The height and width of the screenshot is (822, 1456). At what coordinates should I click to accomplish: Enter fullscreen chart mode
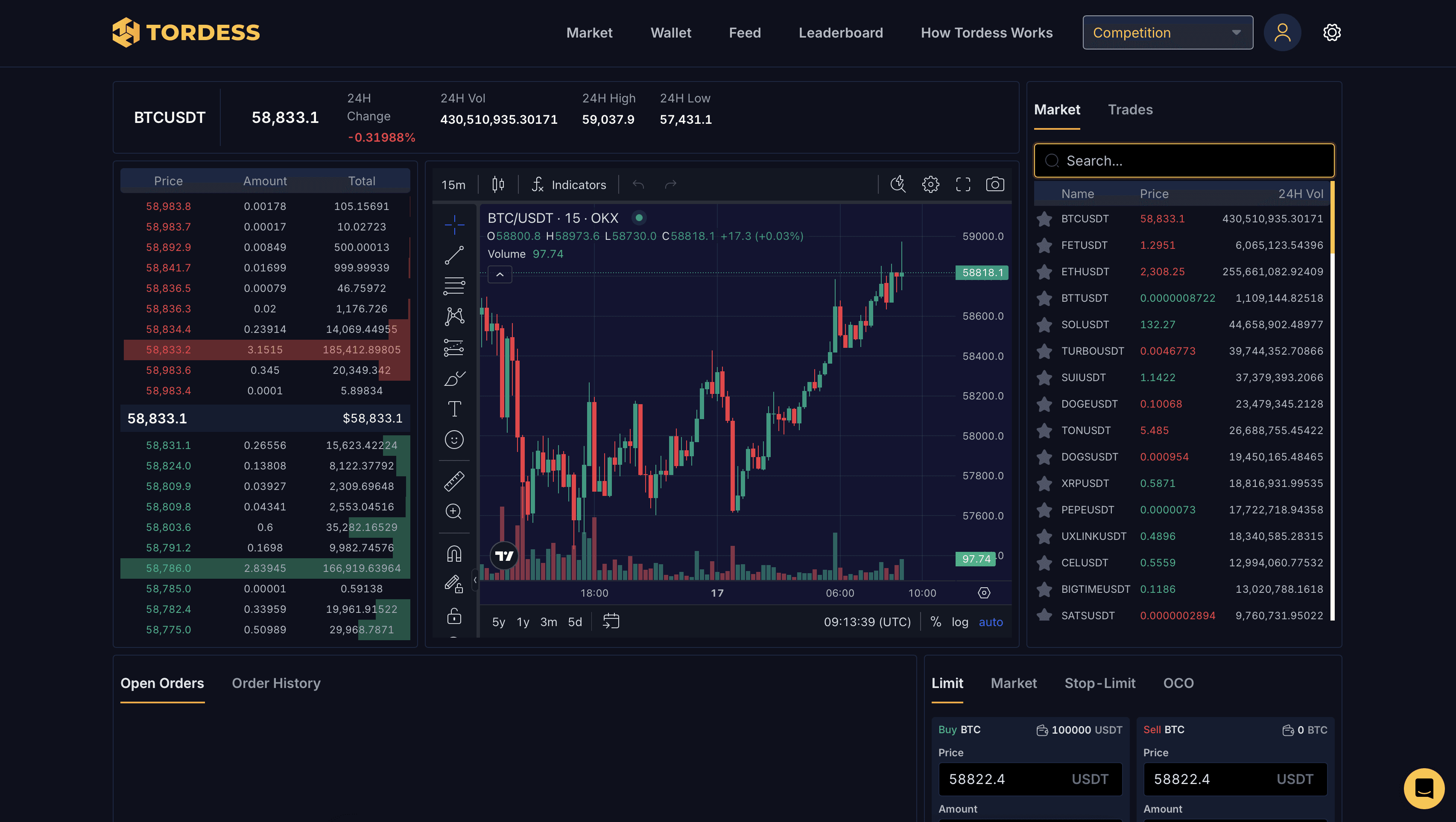click(x=963, y=185)
